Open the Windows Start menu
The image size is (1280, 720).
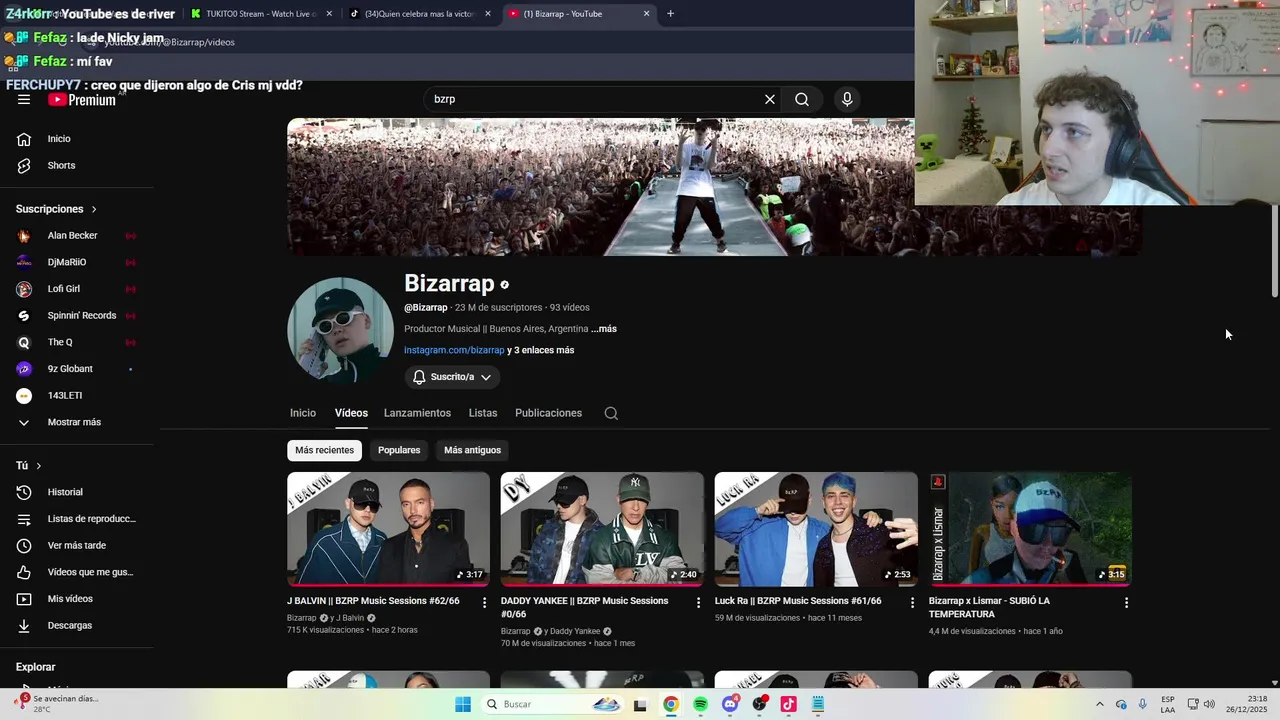coord(463,704)
